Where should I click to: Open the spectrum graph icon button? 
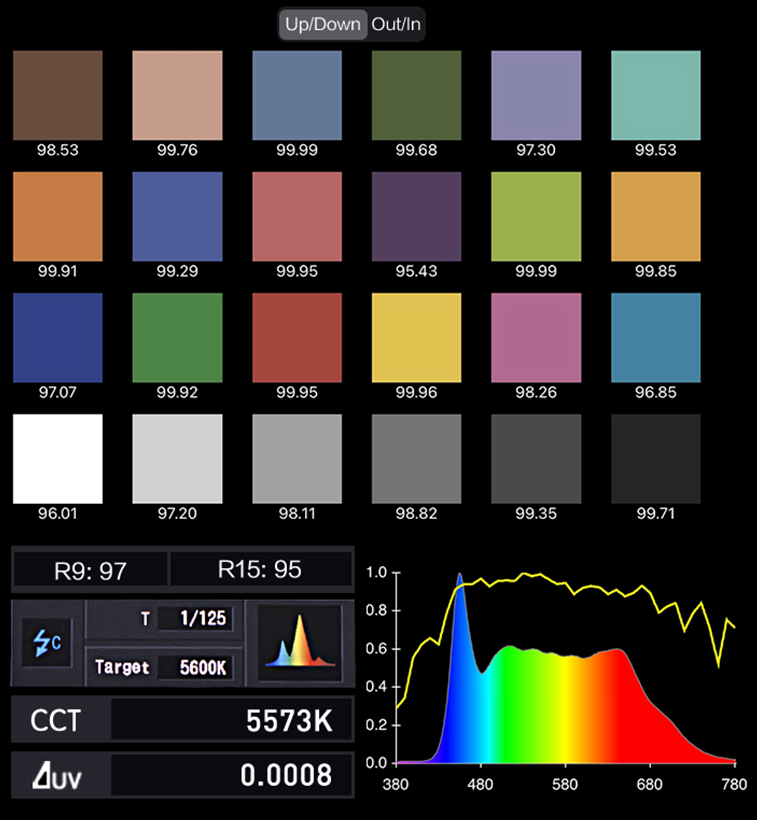coord(299,642)
